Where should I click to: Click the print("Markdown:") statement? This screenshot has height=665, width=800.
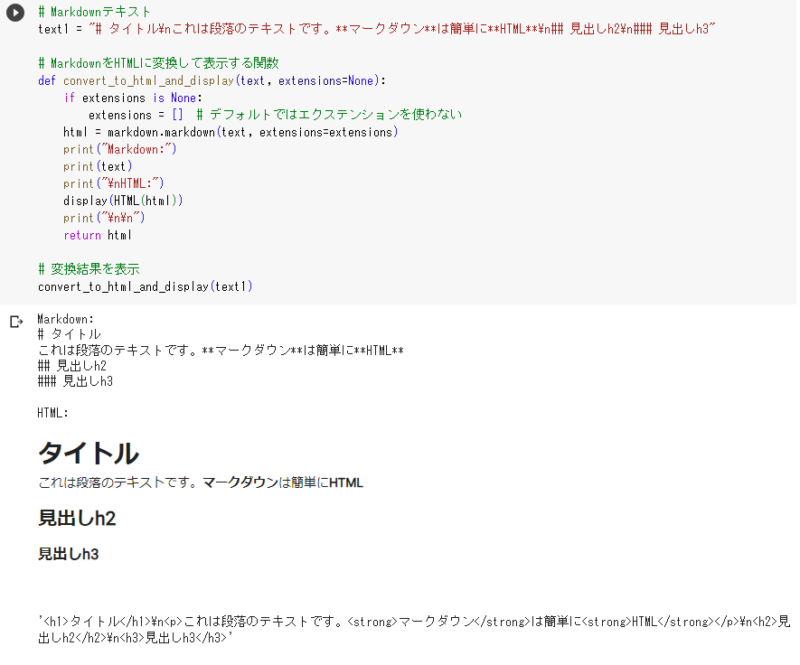tap(119, 149)
